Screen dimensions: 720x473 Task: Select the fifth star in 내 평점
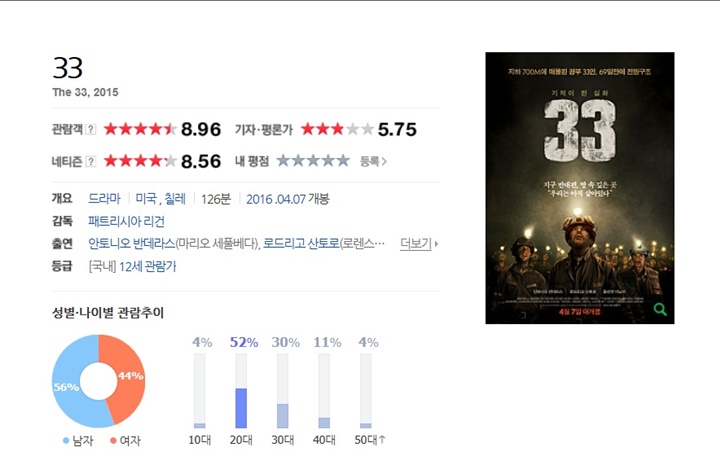(x=343, y=161)
